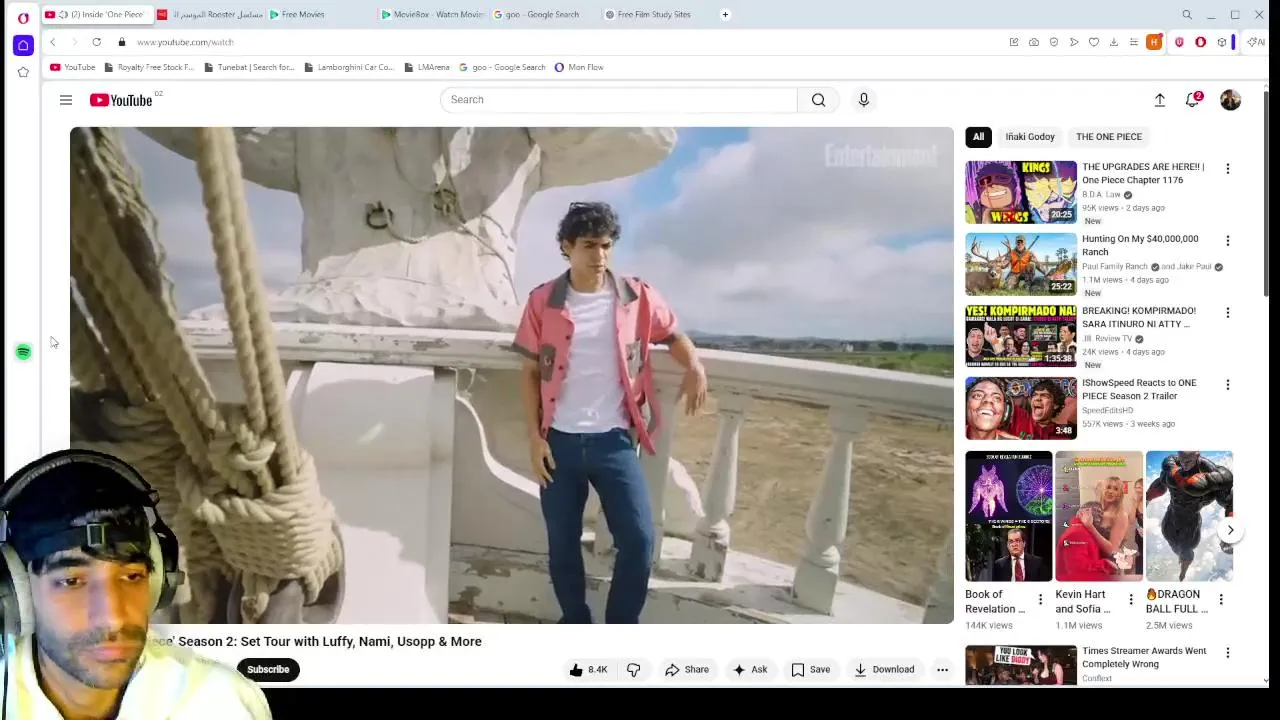The image size is (1280, 720).
Task: Download the video
Action: pyautogui.click(x=884, y=670)
